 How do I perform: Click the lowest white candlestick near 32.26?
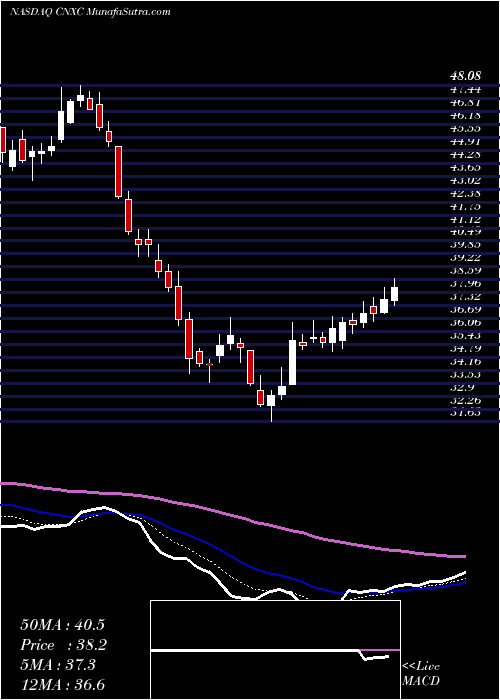tap(271, 405)
